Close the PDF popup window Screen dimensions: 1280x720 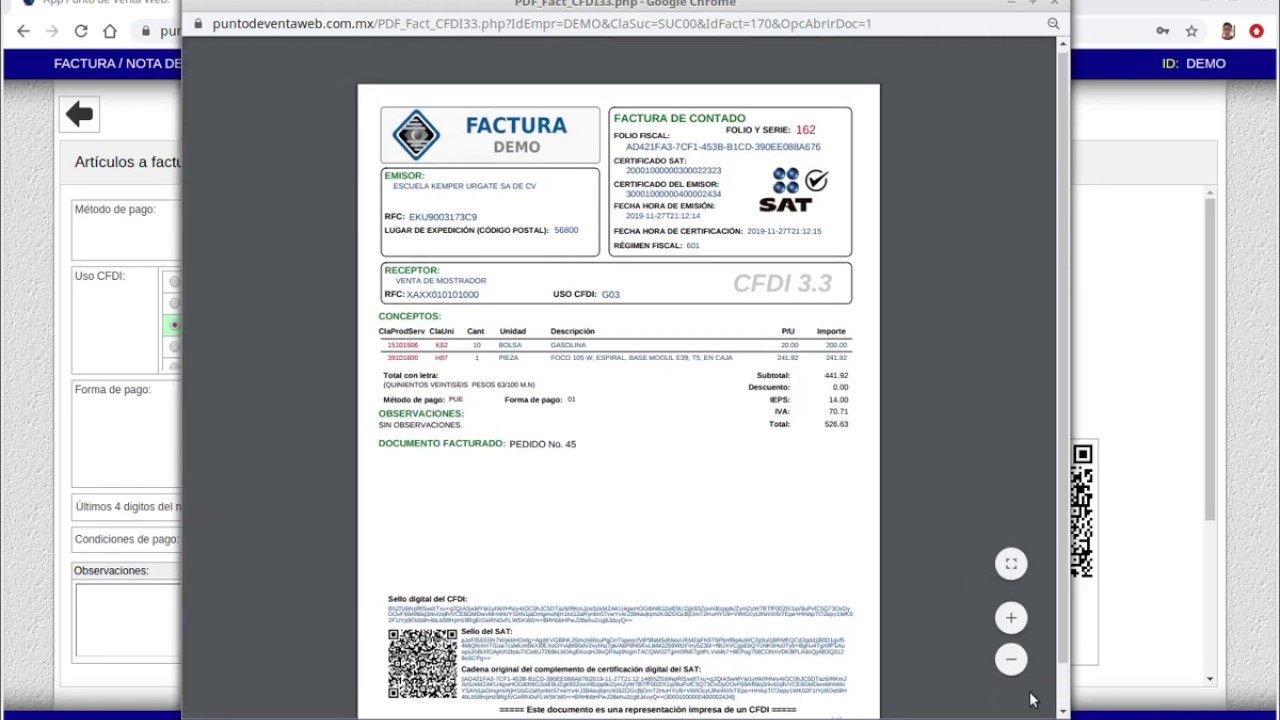point(1055,3)
